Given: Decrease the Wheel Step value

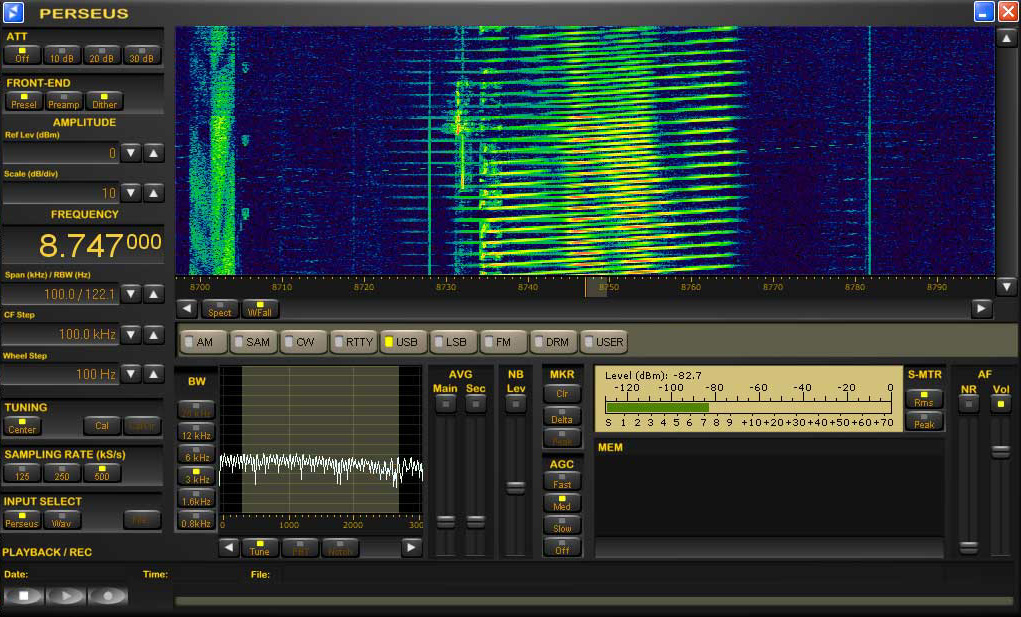Looking at the screenshot, I should (131, 374).
